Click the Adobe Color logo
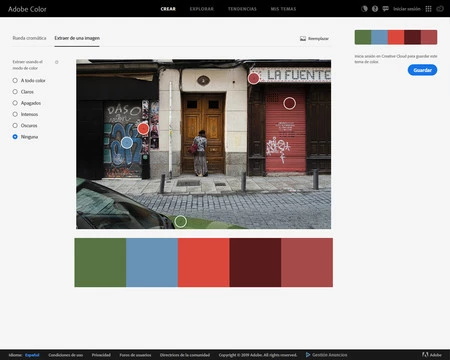This screenshot has height=360, width=450. click(x=27, y=9)
